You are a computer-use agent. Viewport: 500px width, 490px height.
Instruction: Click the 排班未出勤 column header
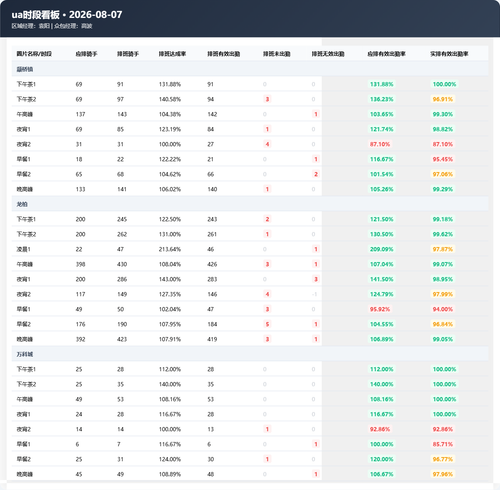[276, 54]
